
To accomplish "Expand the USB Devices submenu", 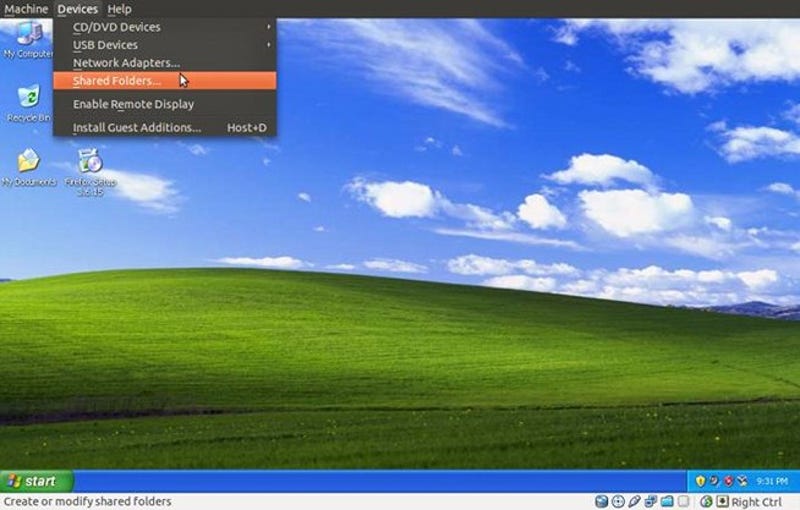I will pos(165,45).
